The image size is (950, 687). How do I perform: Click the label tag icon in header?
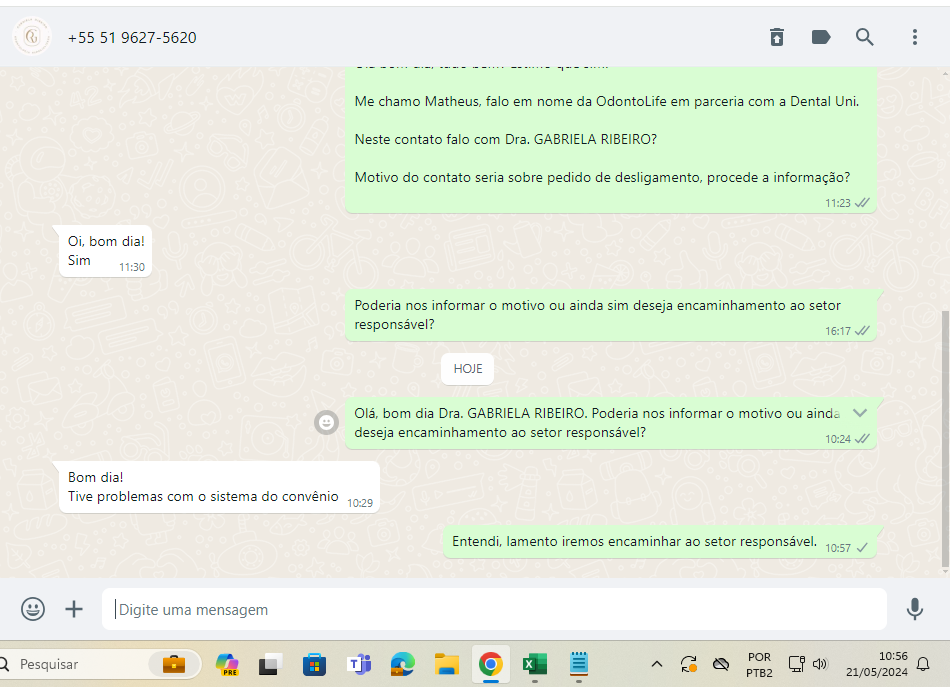pyautogui.click(x=821, y=37)
